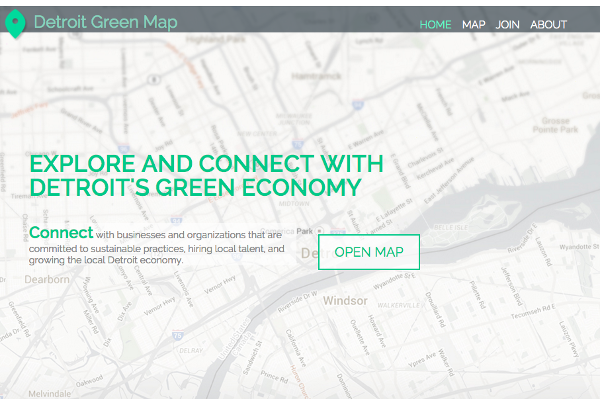The width and height of the screenshot is (600, 399).
Task: Click the I-94 shield below Hamtramck
Action: point(358,105)
